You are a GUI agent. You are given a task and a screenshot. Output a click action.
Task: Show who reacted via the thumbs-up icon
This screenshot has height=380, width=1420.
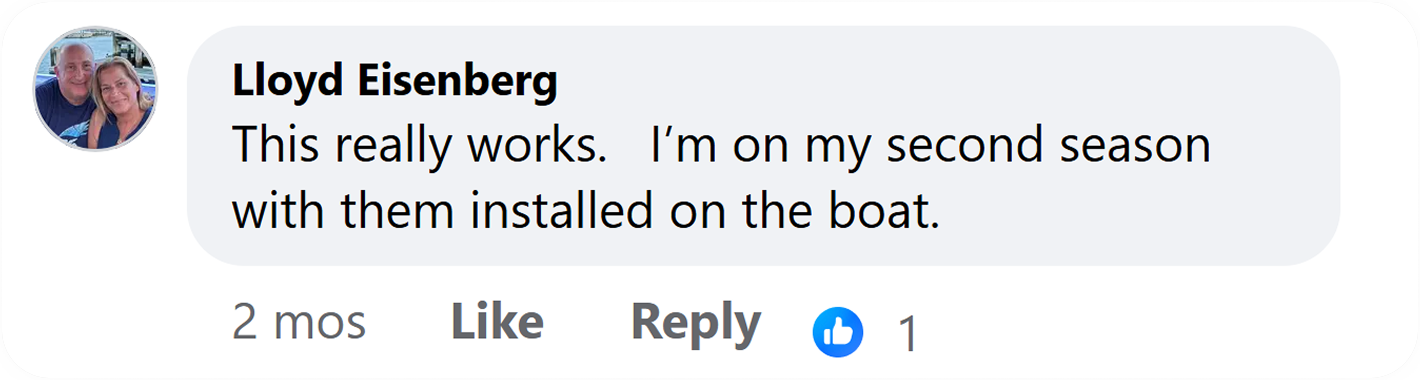click(x=837, y=332)
